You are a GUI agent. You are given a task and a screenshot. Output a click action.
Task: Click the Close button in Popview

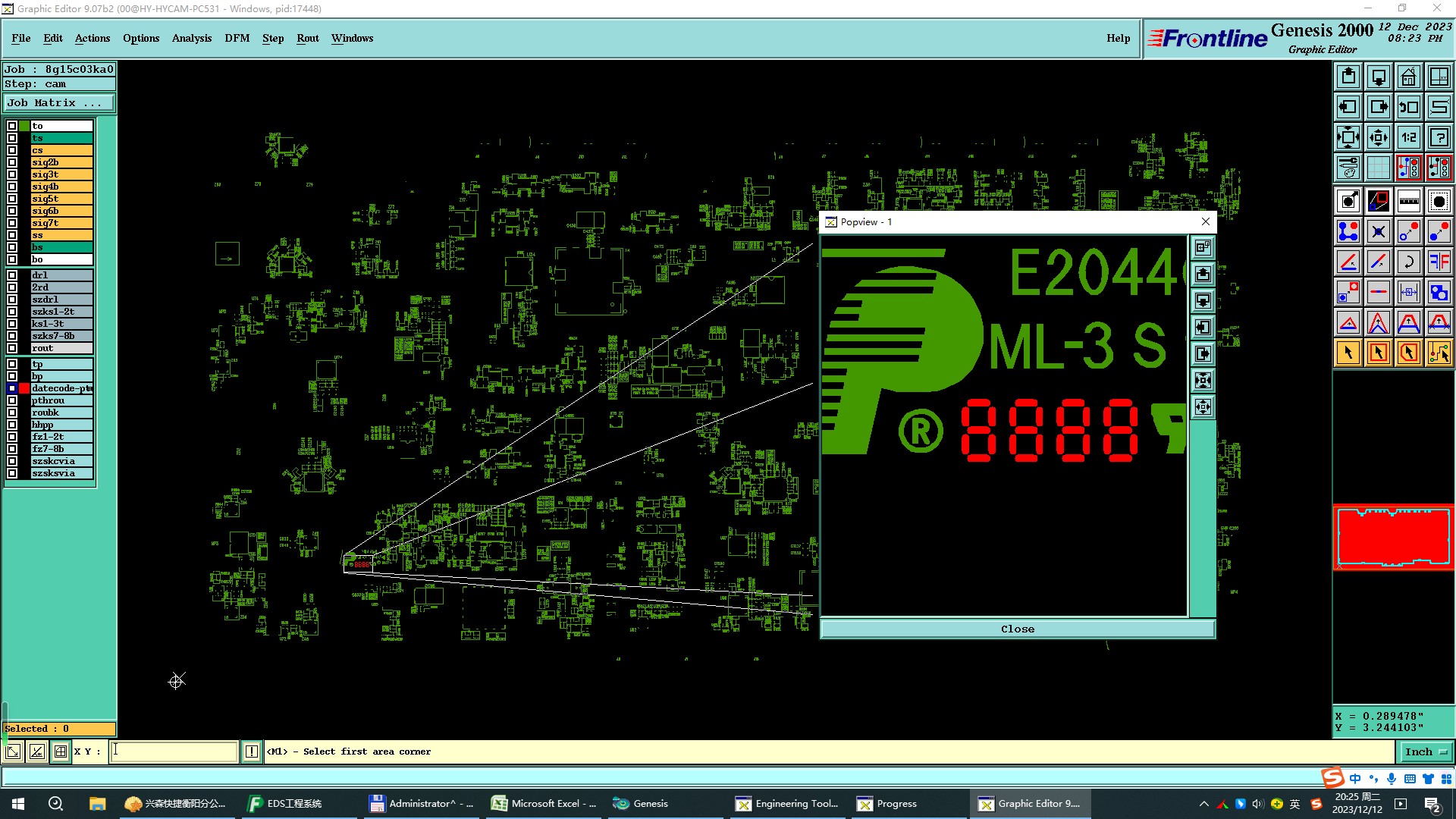(1017, 629)
